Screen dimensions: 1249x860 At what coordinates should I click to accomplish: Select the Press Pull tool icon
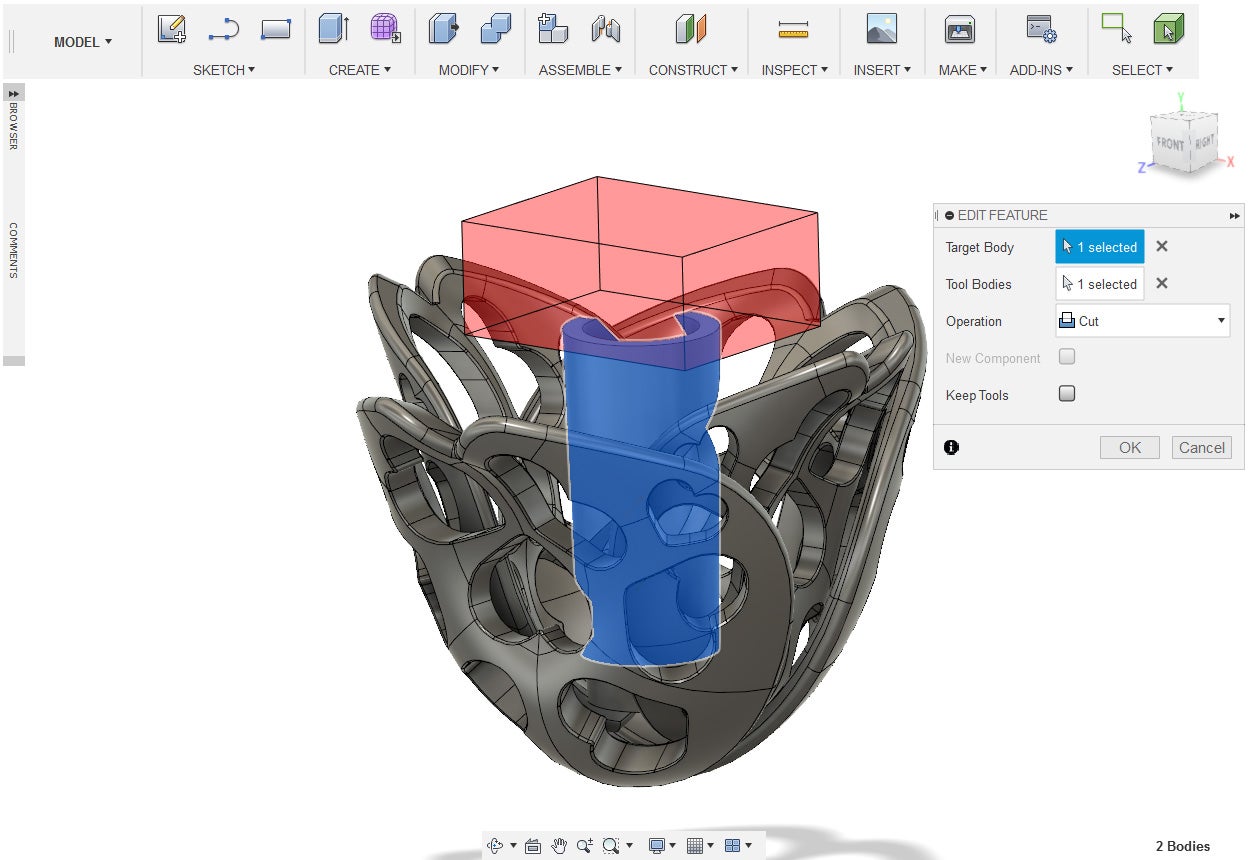tap(443, 30)
